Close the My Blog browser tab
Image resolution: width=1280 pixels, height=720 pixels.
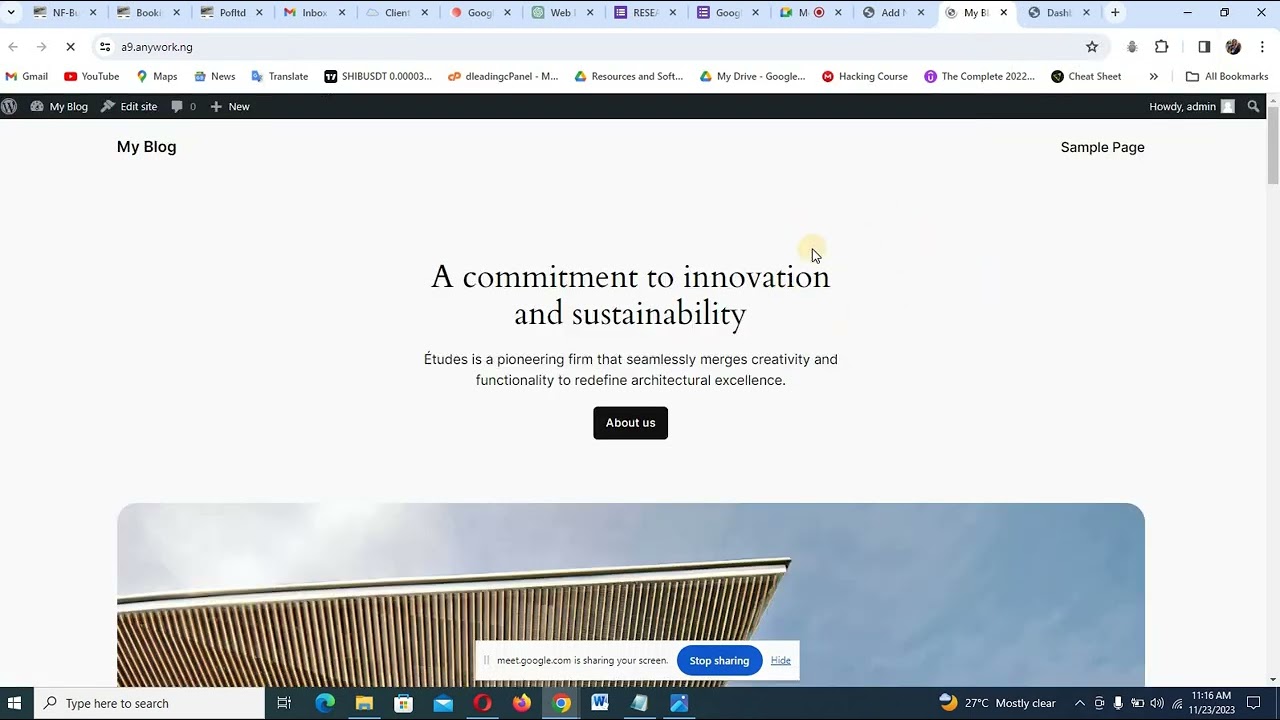(x=1003, y=13)
